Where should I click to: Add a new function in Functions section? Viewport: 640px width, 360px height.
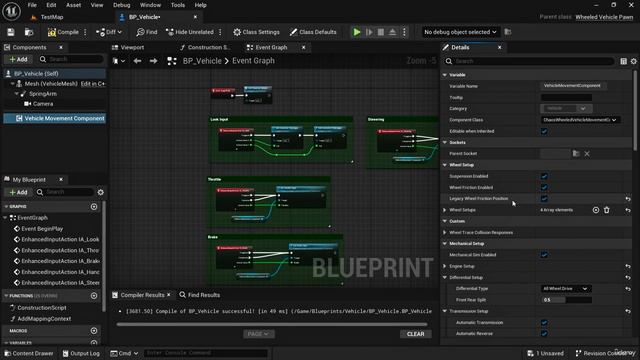[x=94, y=296]
